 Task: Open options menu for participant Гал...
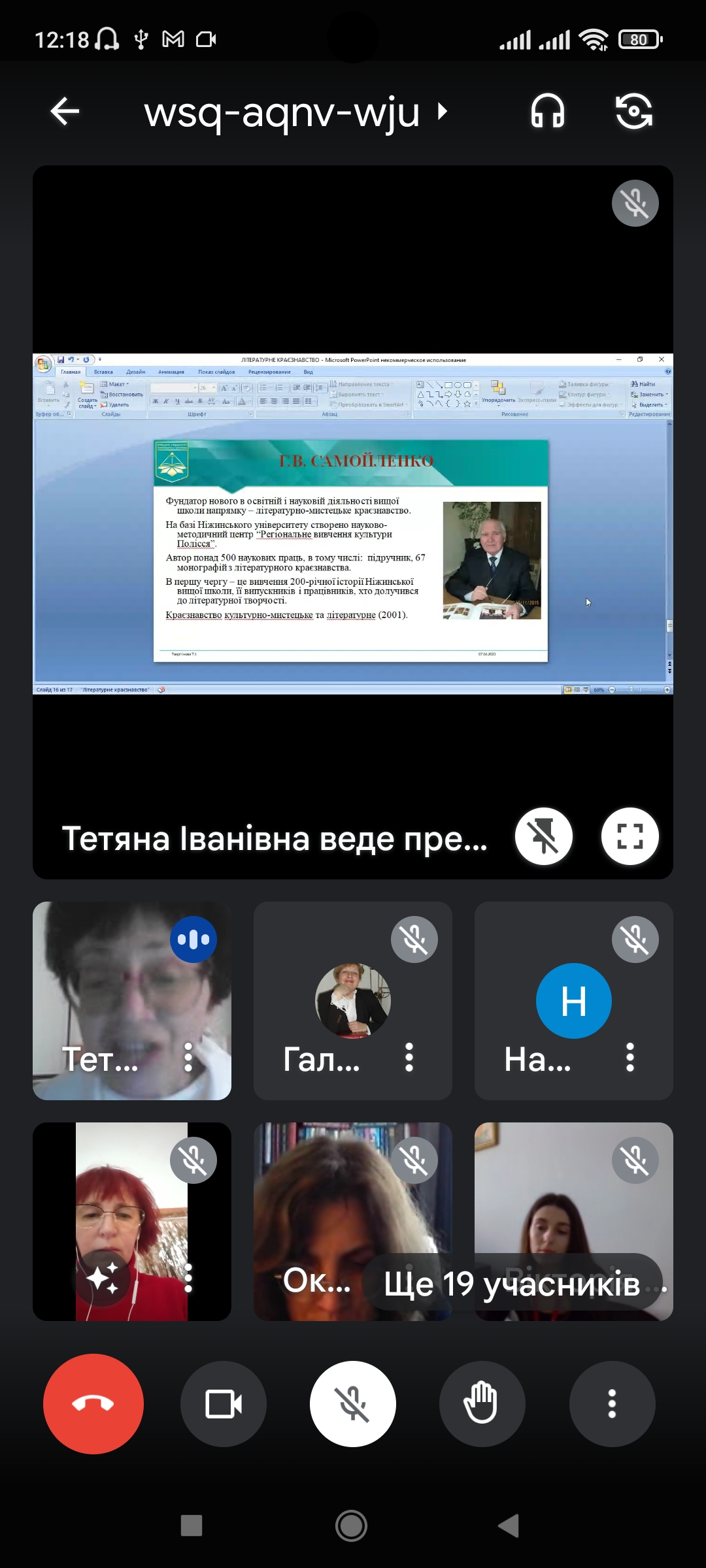point(409,1057)
